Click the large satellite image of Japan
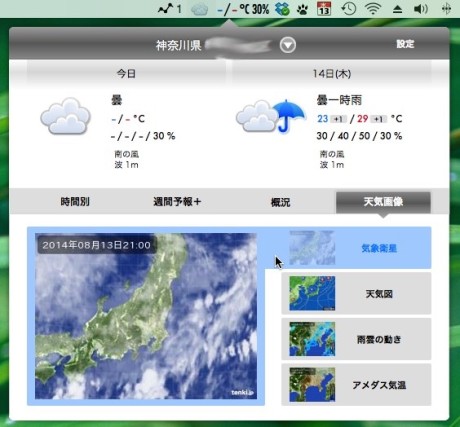Image resolution: width=460 pixels, height=427 pixels. tap(146, 316)
